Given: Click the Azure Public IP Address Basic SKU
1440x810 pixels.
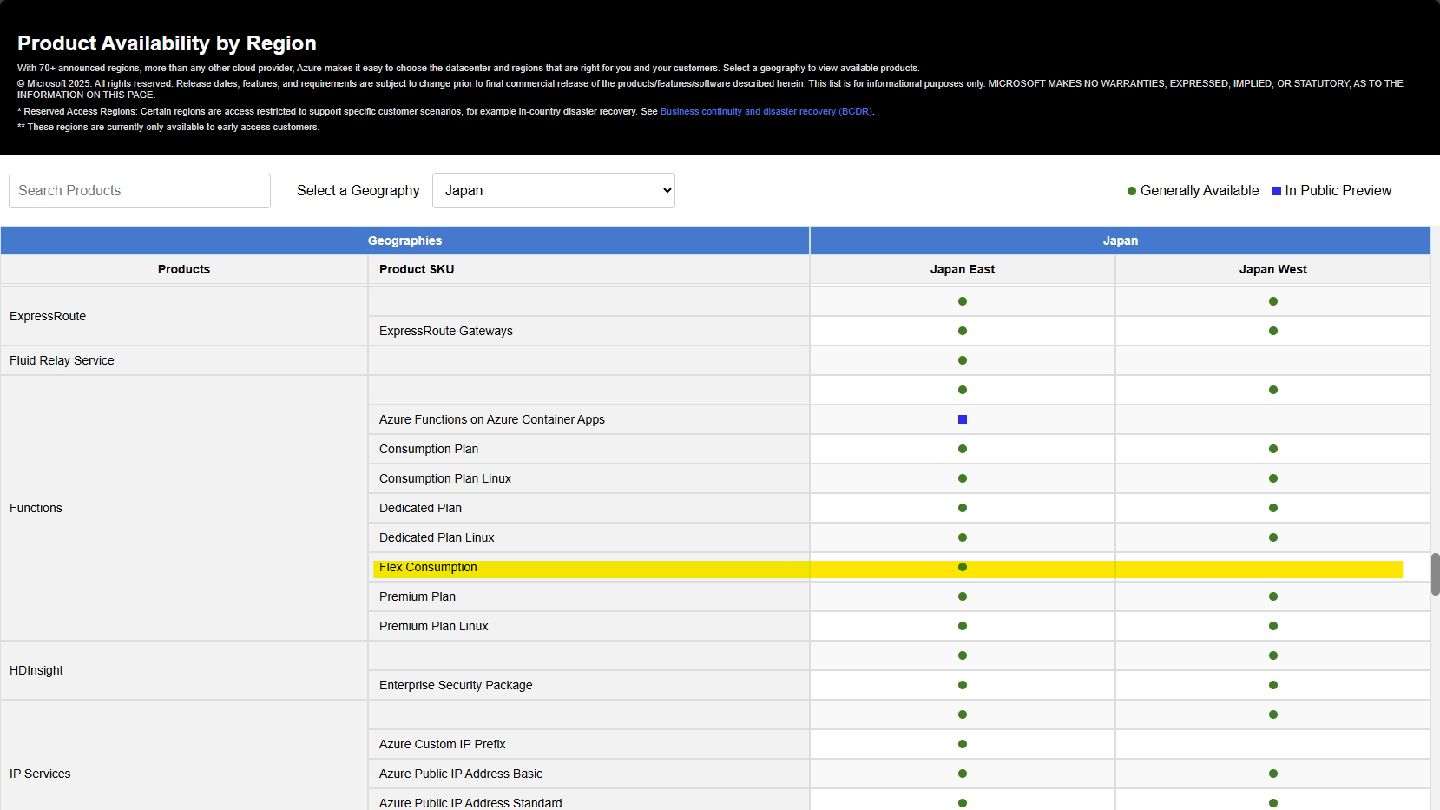Looking at the screenshot, I should coord(589,774).
